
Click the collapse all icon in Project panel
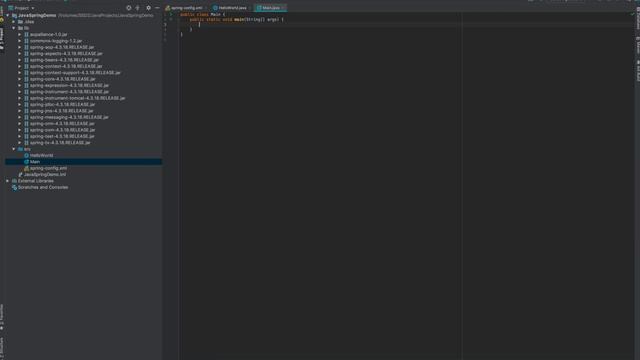(138, 8)
